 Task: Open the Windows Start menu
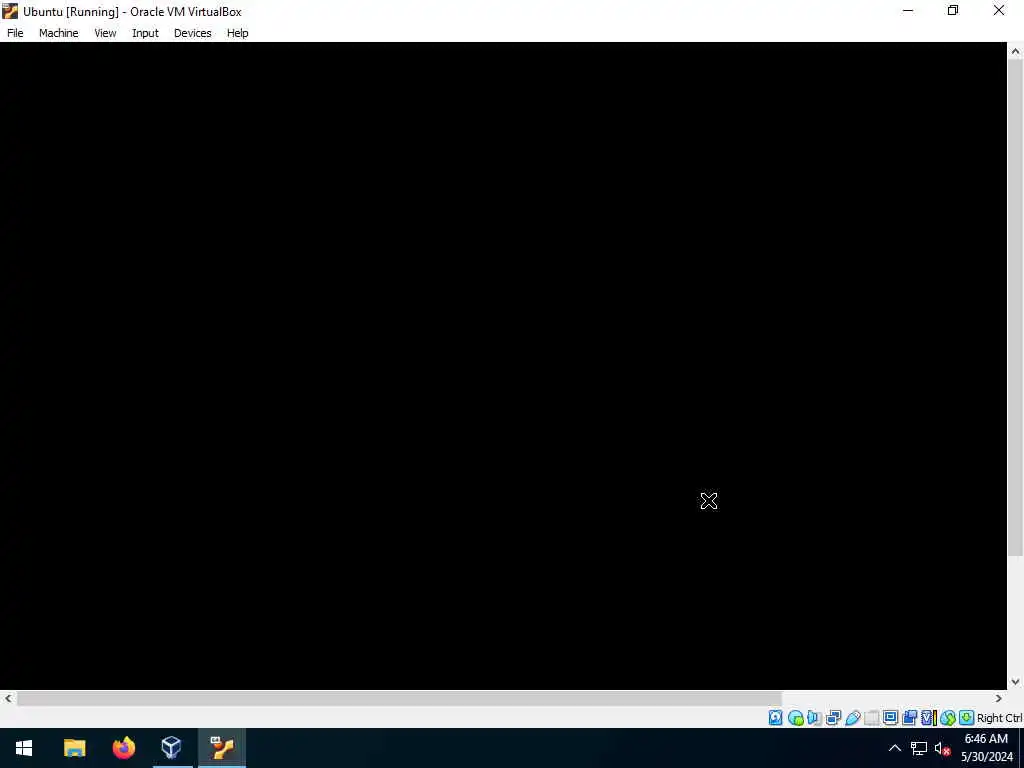[24, 748]
